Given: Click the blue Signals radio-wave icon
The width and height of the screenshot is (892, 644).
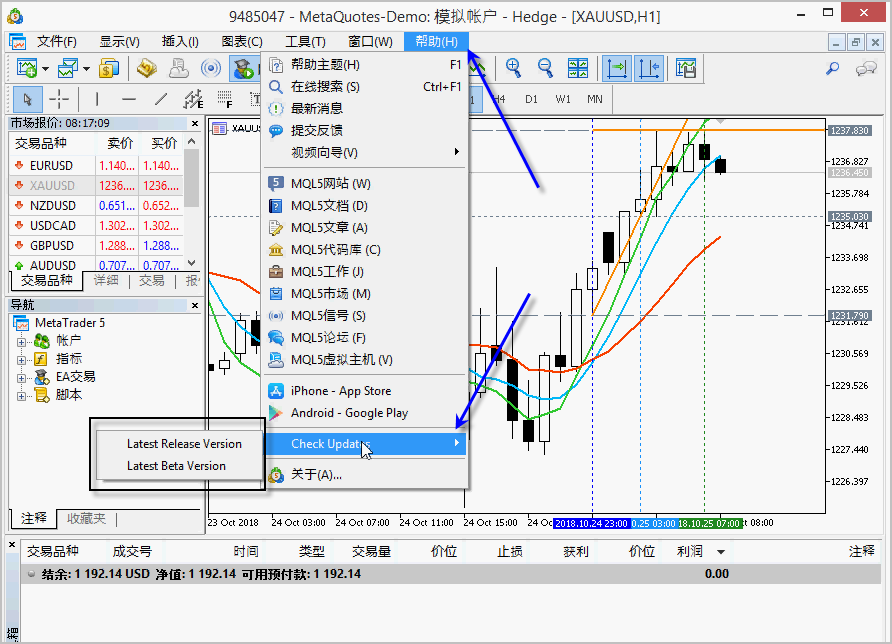Looking at the screenshot, I should [210, 69].
